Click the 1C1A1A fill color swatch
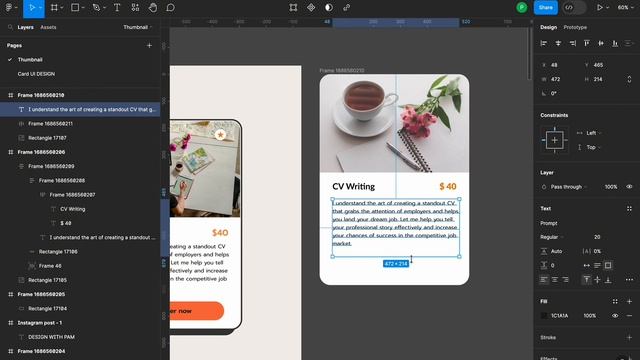The width and height of the screenshot is (640, 360). coord(544,316)
